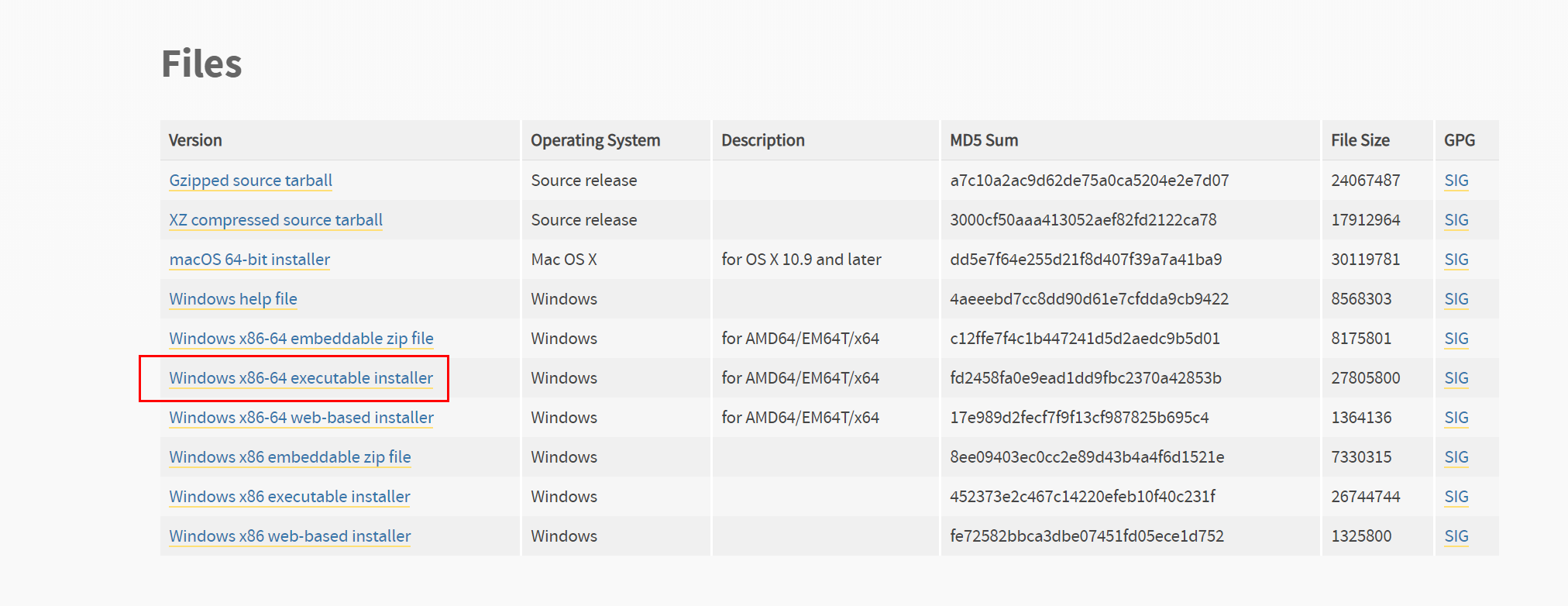The width and height of the screenshot is (1568, 606).
Task: Select Windows x86-64 web-based installer link
Action: (301, 418)
